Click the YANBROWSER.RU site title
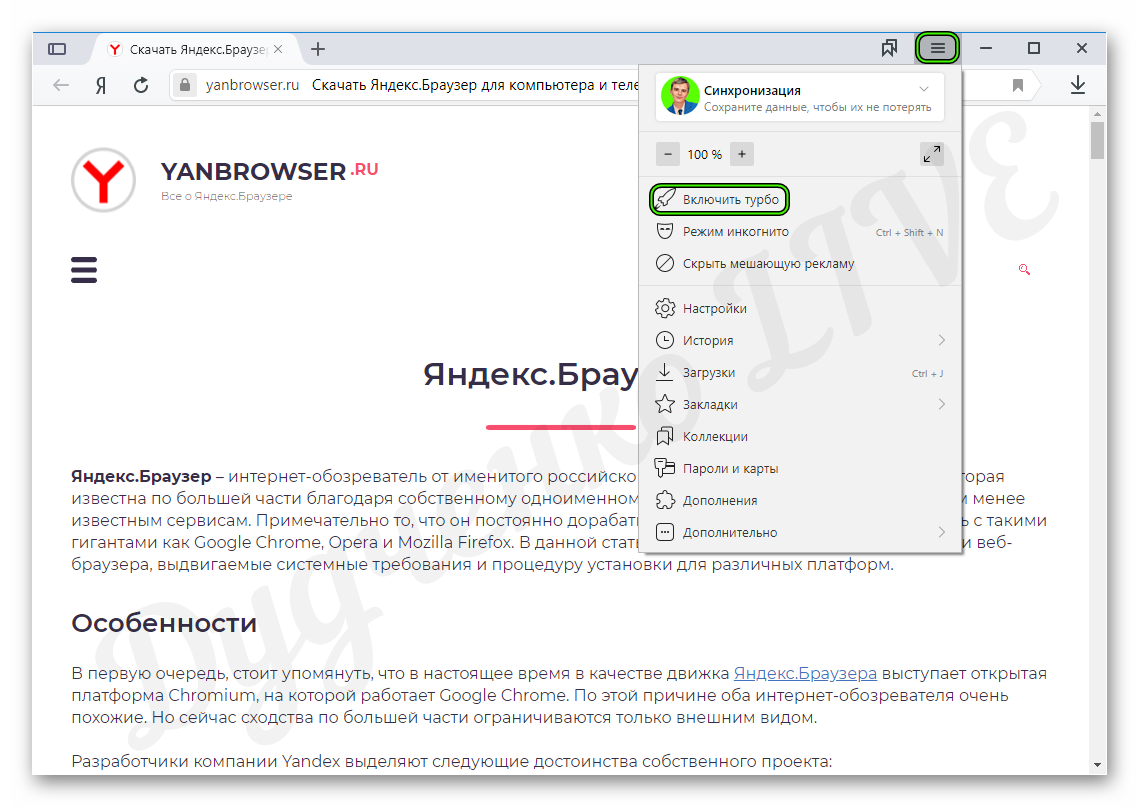The height and width of the screenshot is (807, 1139). [x=269, y=171]
